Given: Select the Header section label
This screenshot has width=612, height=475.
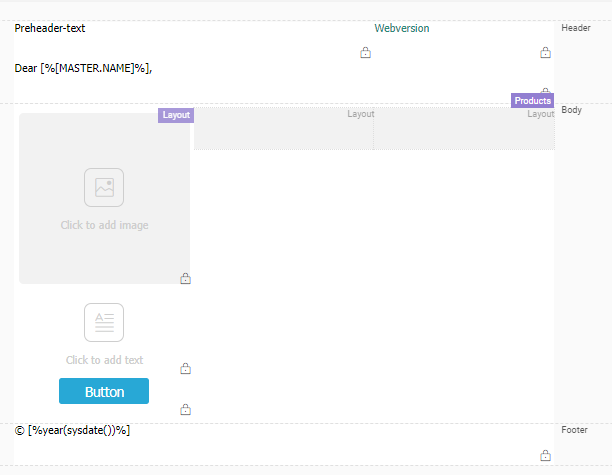Looking at the screenshot, I should click(x=576, y=28).
